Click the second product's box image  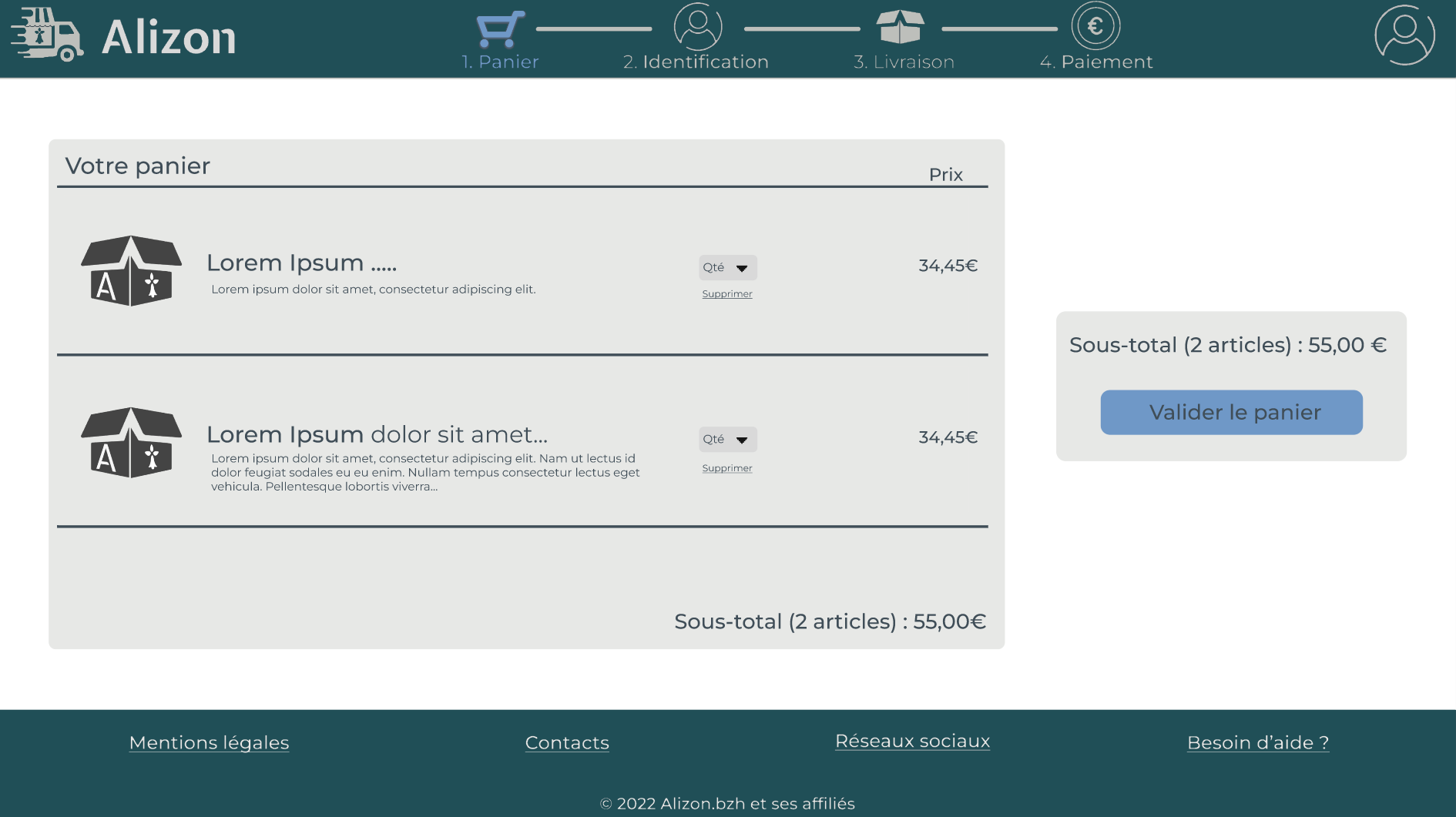131,443
